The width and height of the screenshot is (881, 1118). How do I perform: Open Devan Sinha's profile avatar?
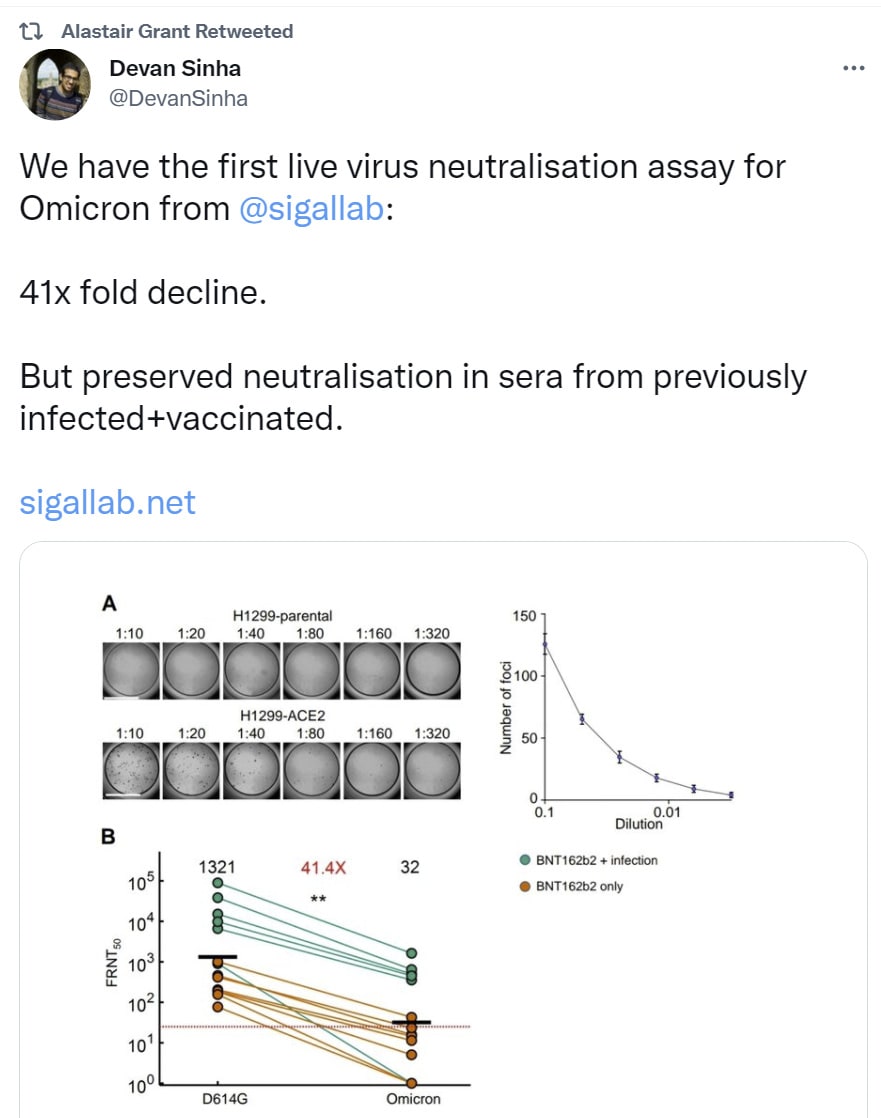(55, 84)
